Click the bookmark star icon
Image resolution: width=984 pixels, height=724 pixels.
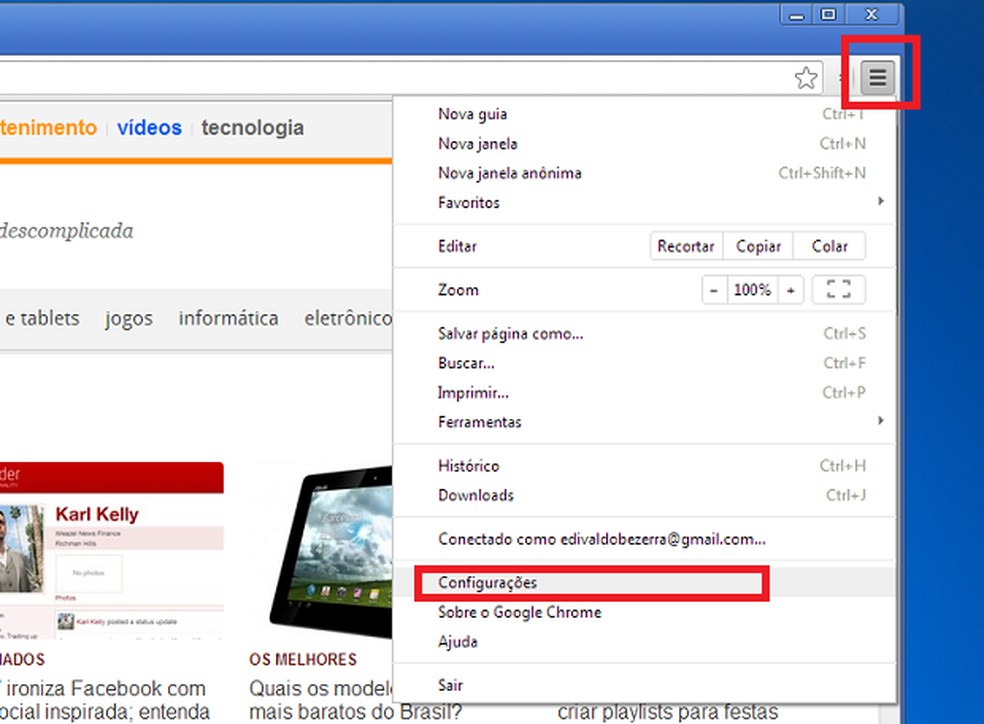pos(805,76)
